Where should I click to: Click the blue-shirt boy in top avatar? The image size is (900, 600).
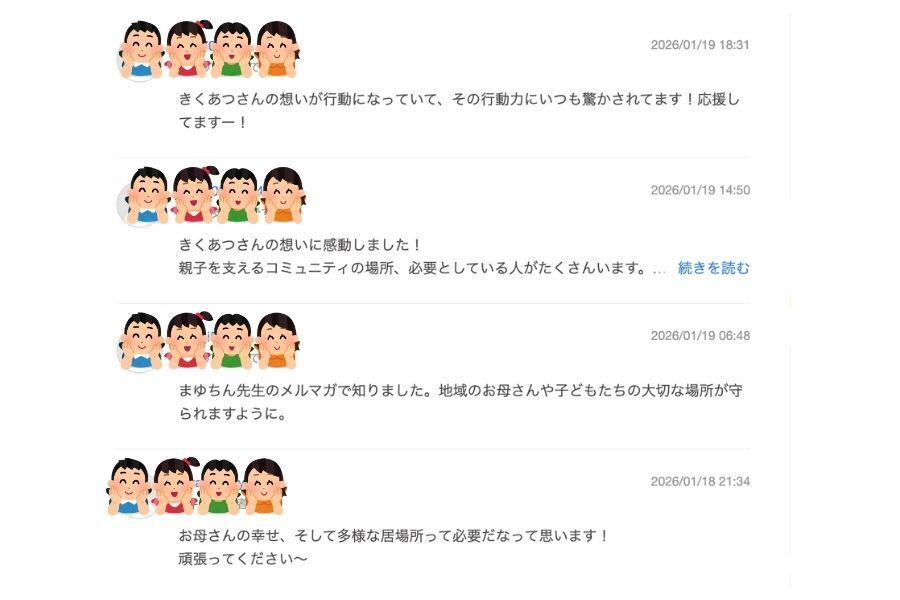[141, 50]
